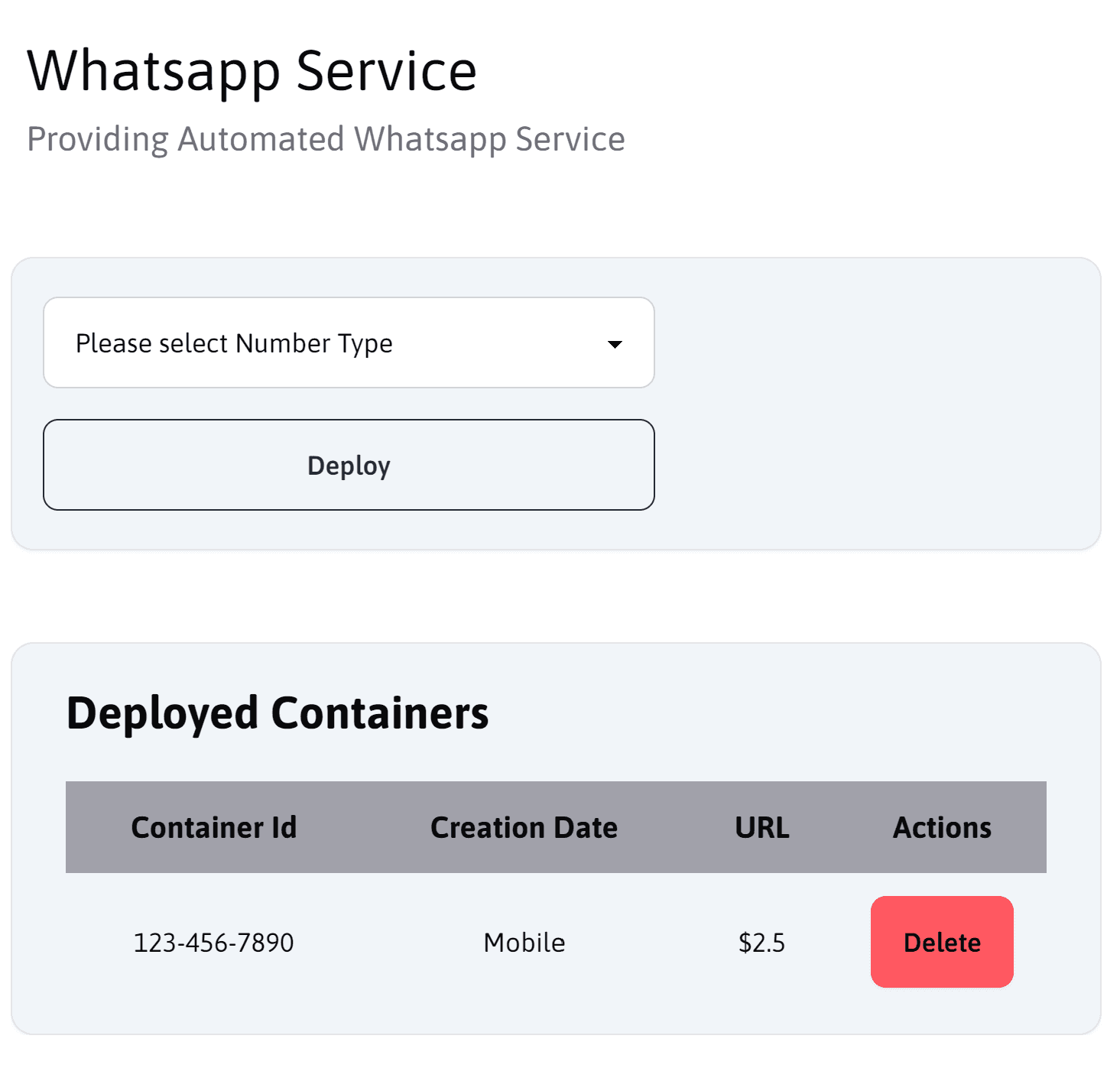
Task: Select the 'Please select Number Type' combo box
Action: 349,342
